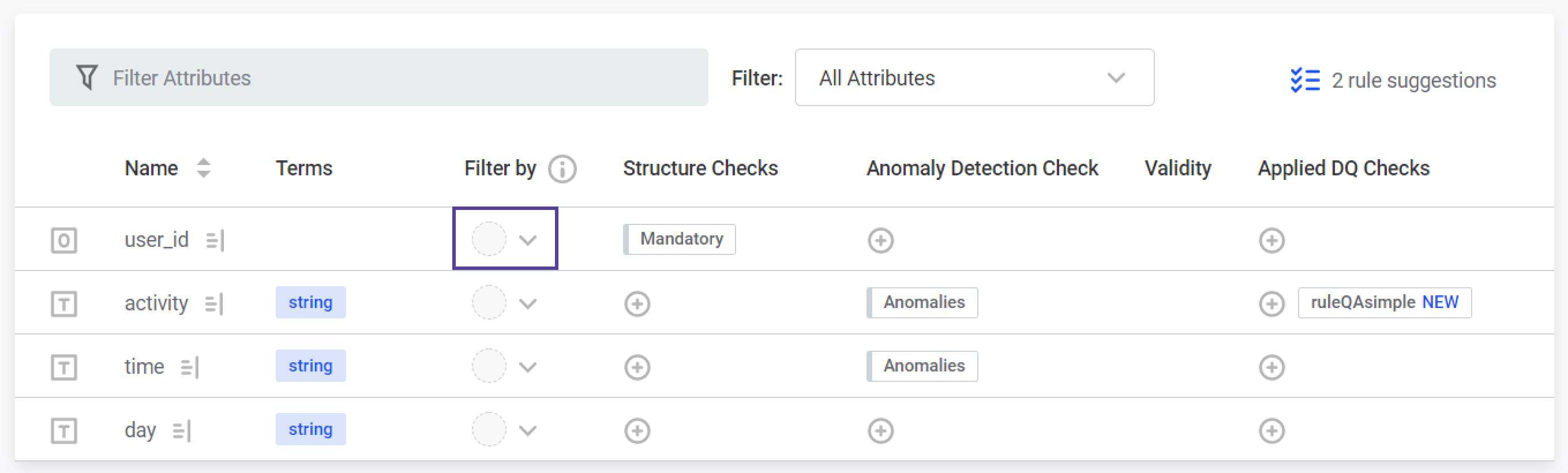Add anomaly detection check for day
1568x473 pixels.
[x=880, y=430]
